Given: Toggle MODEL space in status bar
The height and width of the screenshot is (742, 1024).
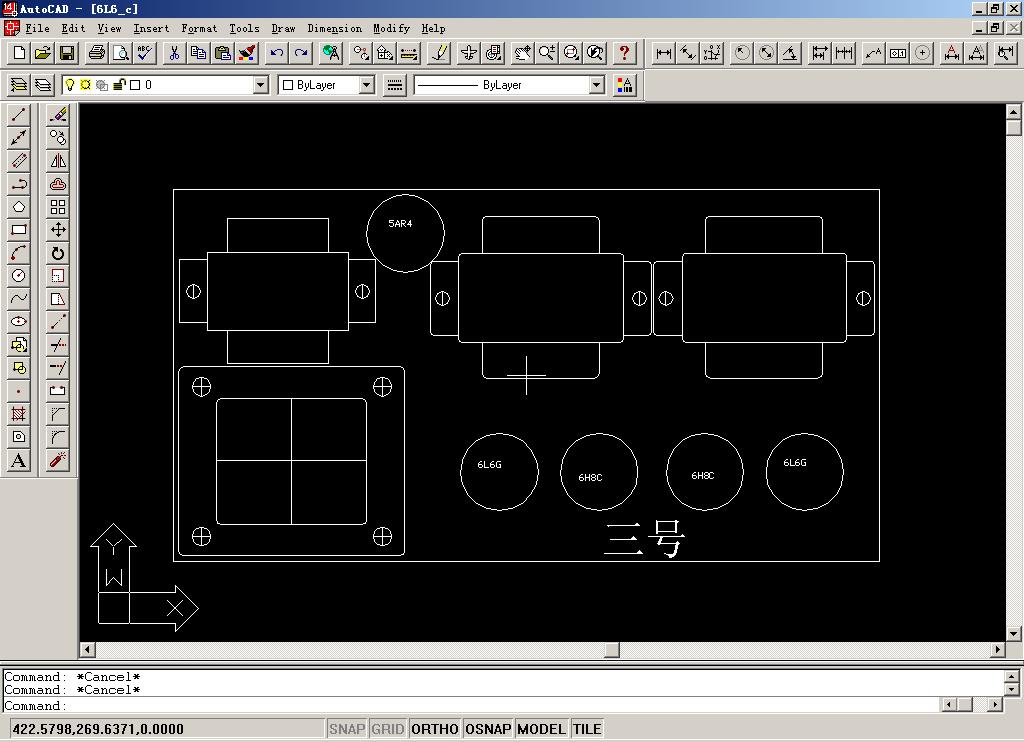Looking at the screenshot, I should pyautogui.click(x=541, y=729).
